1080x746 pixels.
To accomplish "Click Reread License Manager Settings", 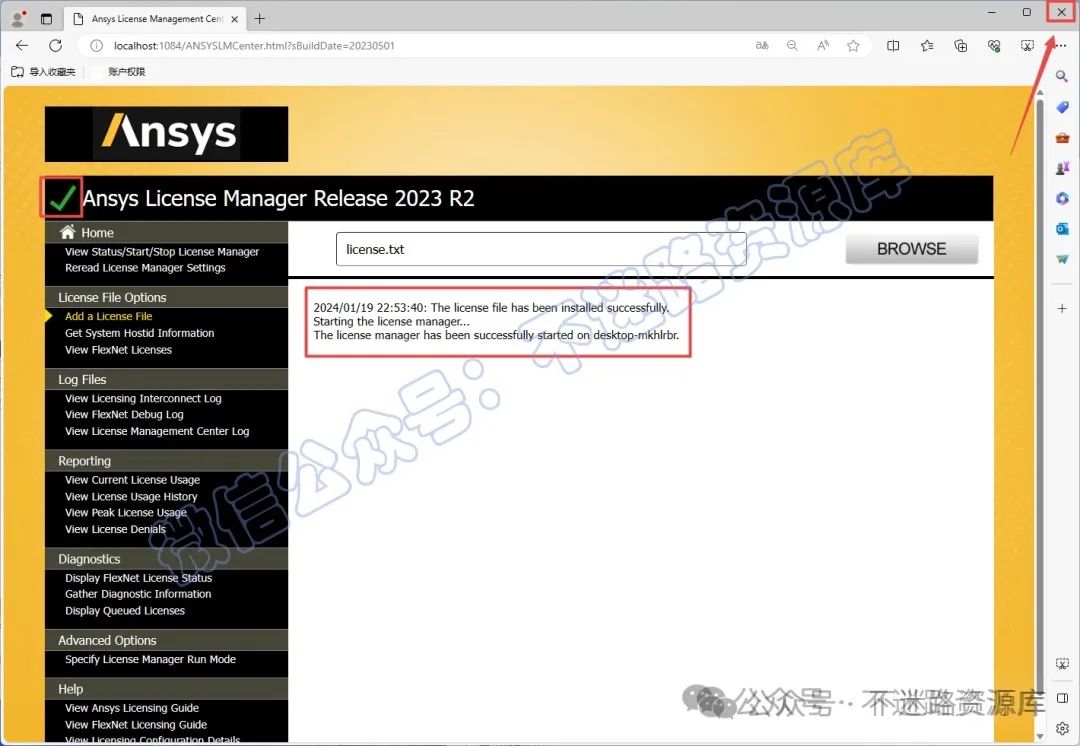I will click(145, 268).
